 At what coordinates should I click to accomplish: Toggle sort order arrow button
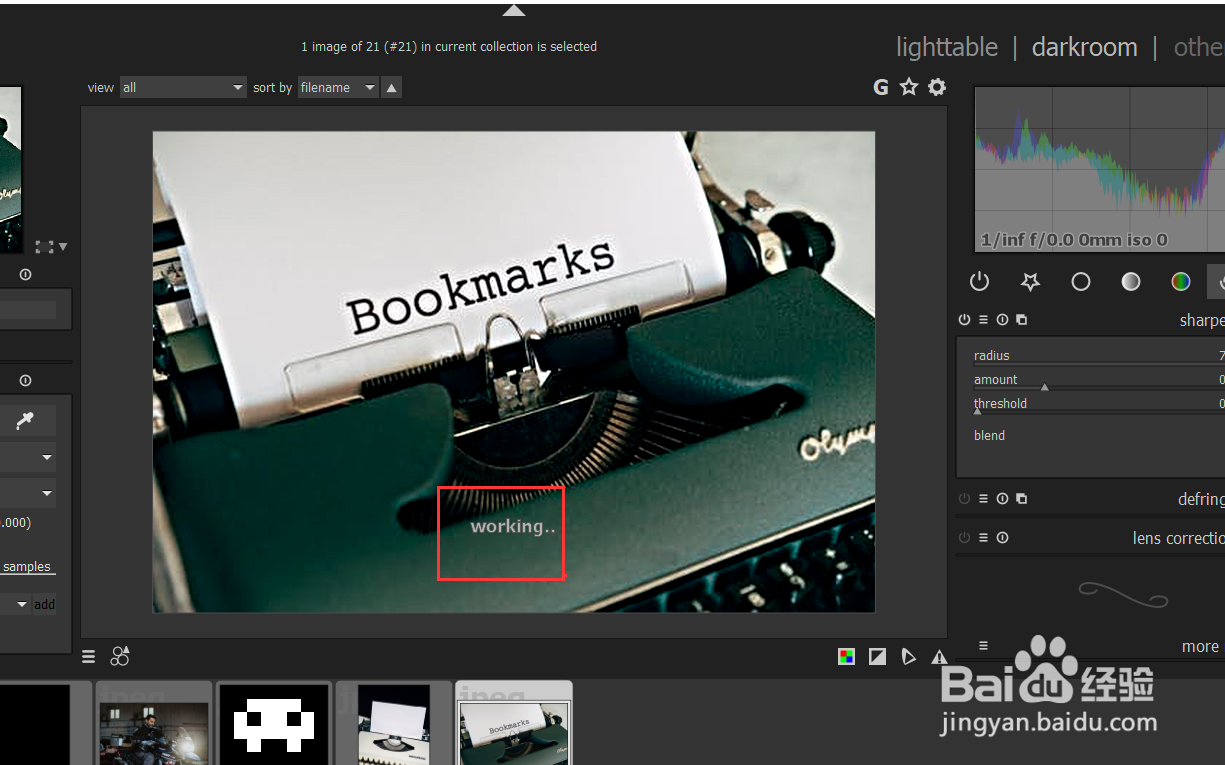pos(392,88)
